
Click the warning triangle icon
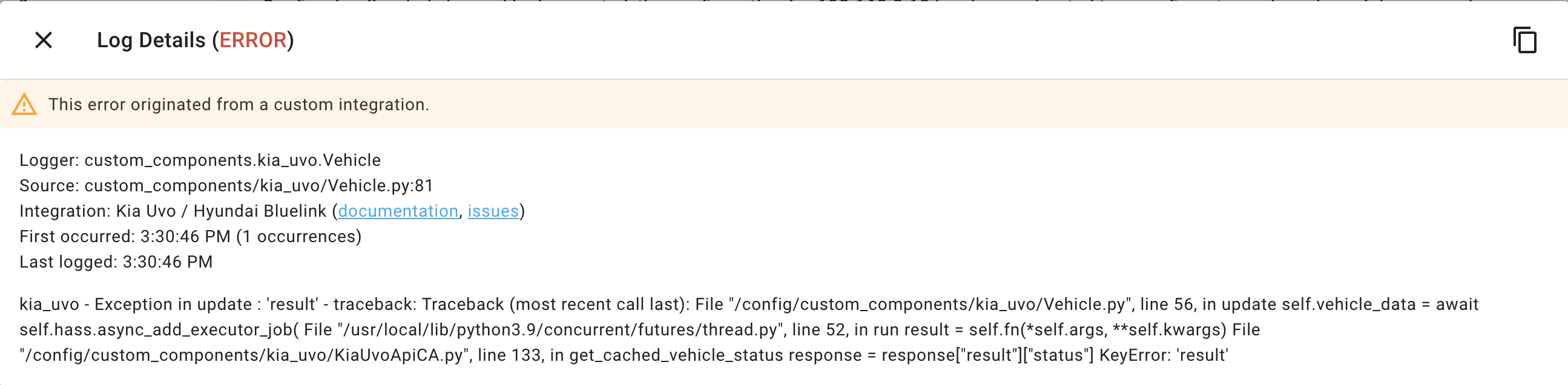tap(24, 104)
